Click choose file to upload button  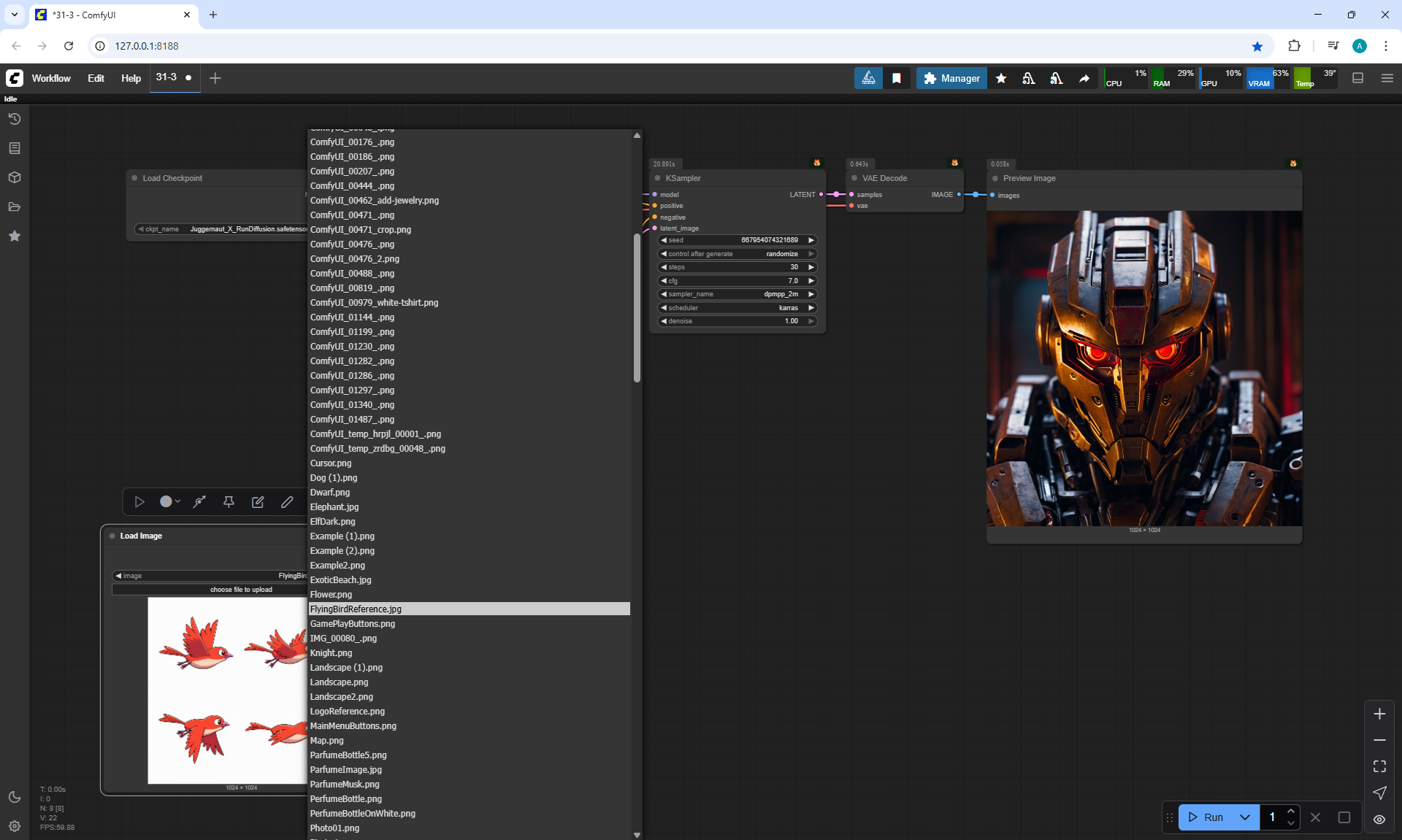point(241,589)
